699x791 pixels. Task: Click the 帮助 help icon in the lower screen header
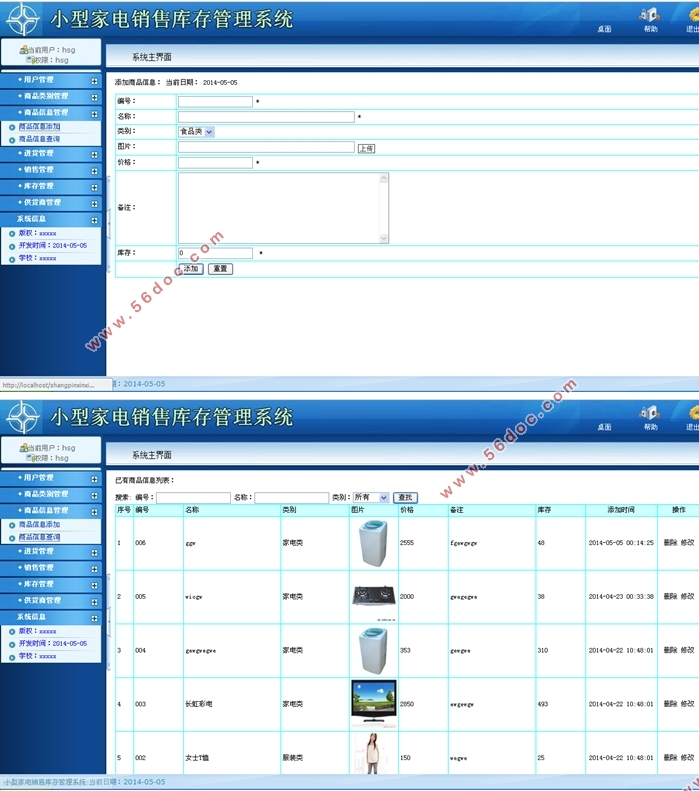(x=651, y=414)
